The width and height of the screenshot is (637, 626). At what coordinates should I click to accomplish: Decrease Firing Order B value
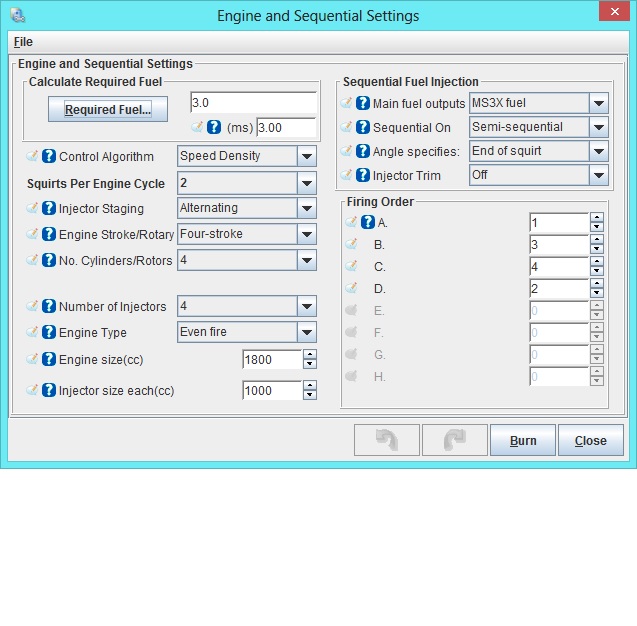[x=597, y=249]
